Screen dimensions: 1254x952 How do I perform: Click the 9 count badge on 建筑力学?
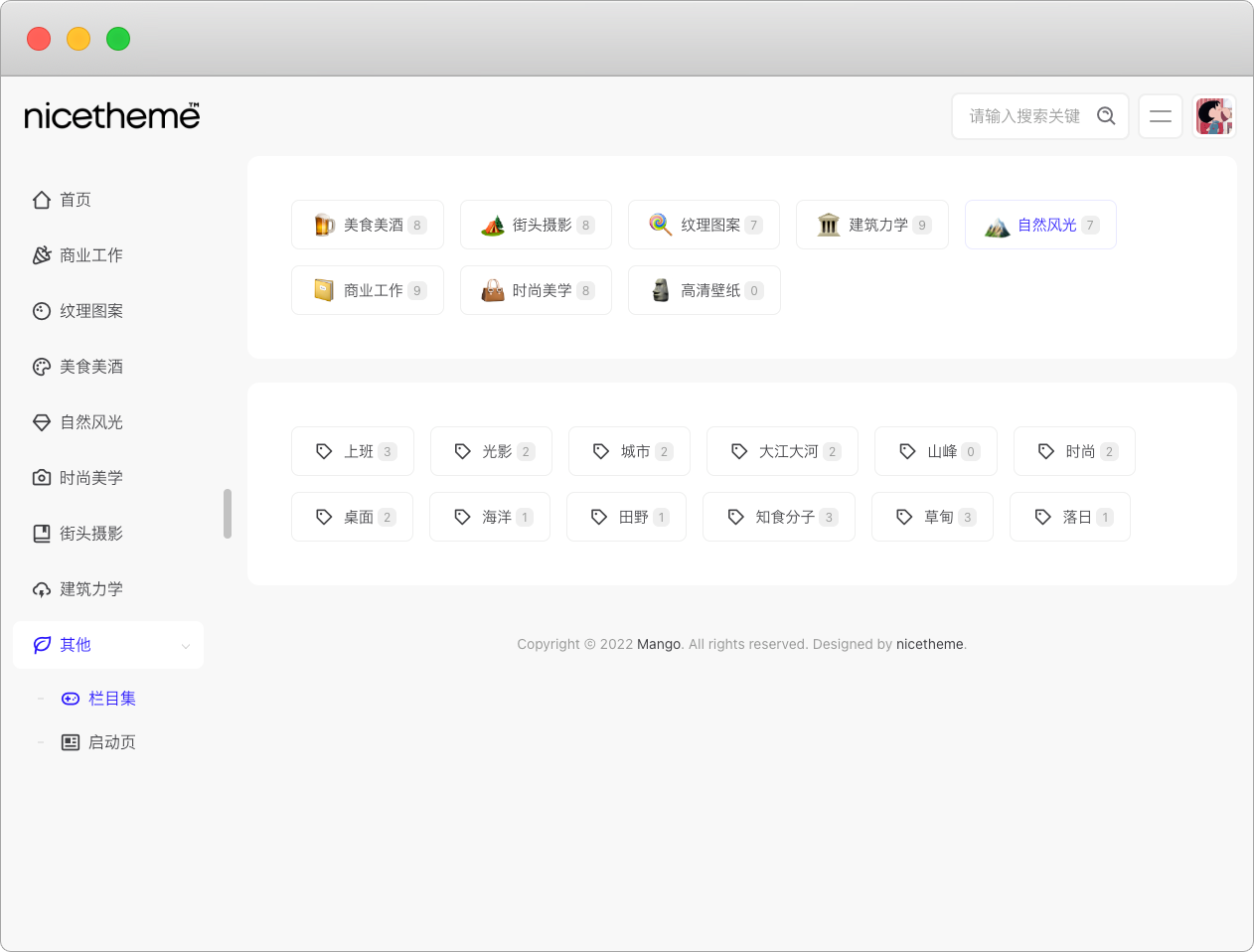tap(922, 225)
